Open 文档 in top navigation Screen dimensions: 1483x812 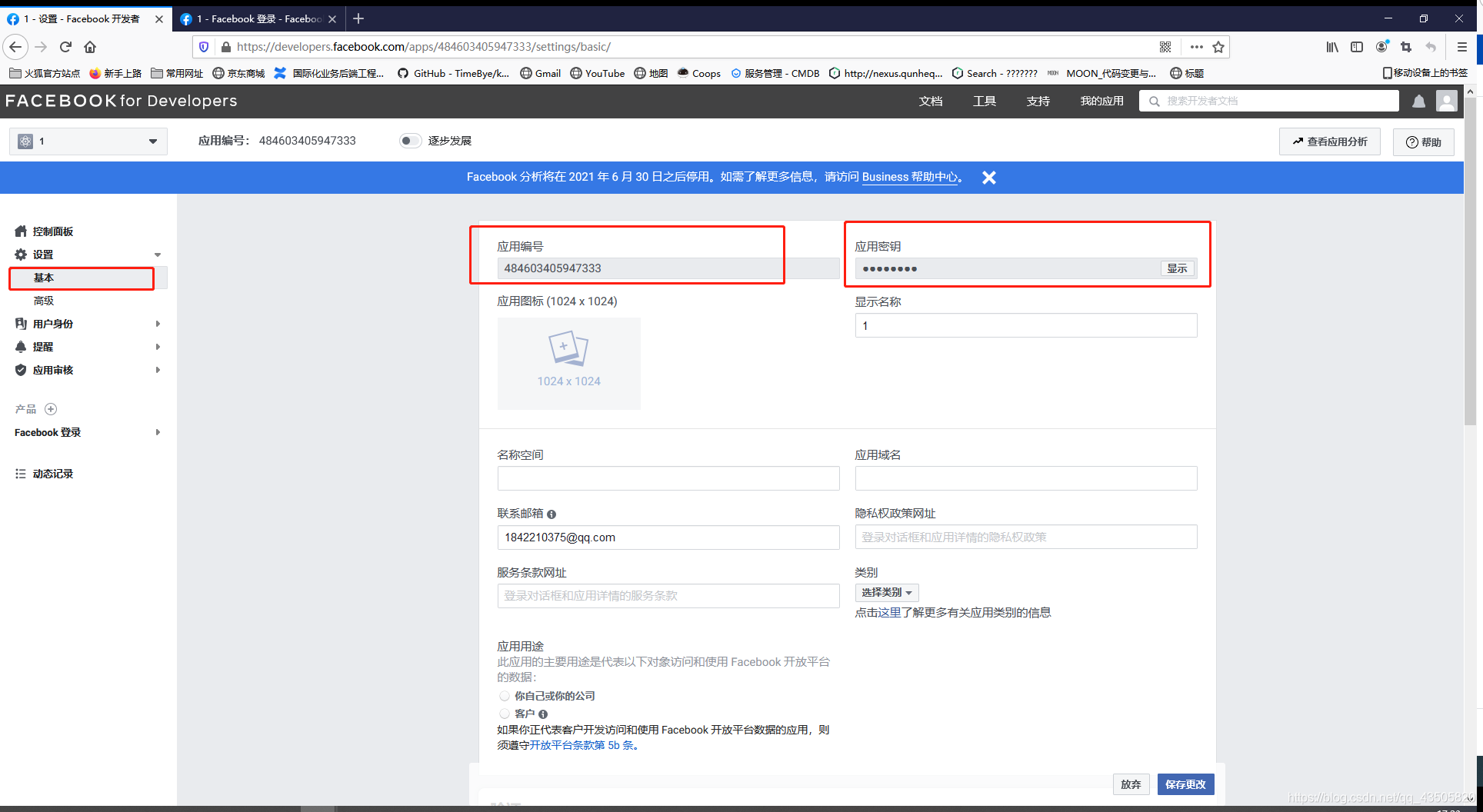pyautogui.click(x=931, y=101)
